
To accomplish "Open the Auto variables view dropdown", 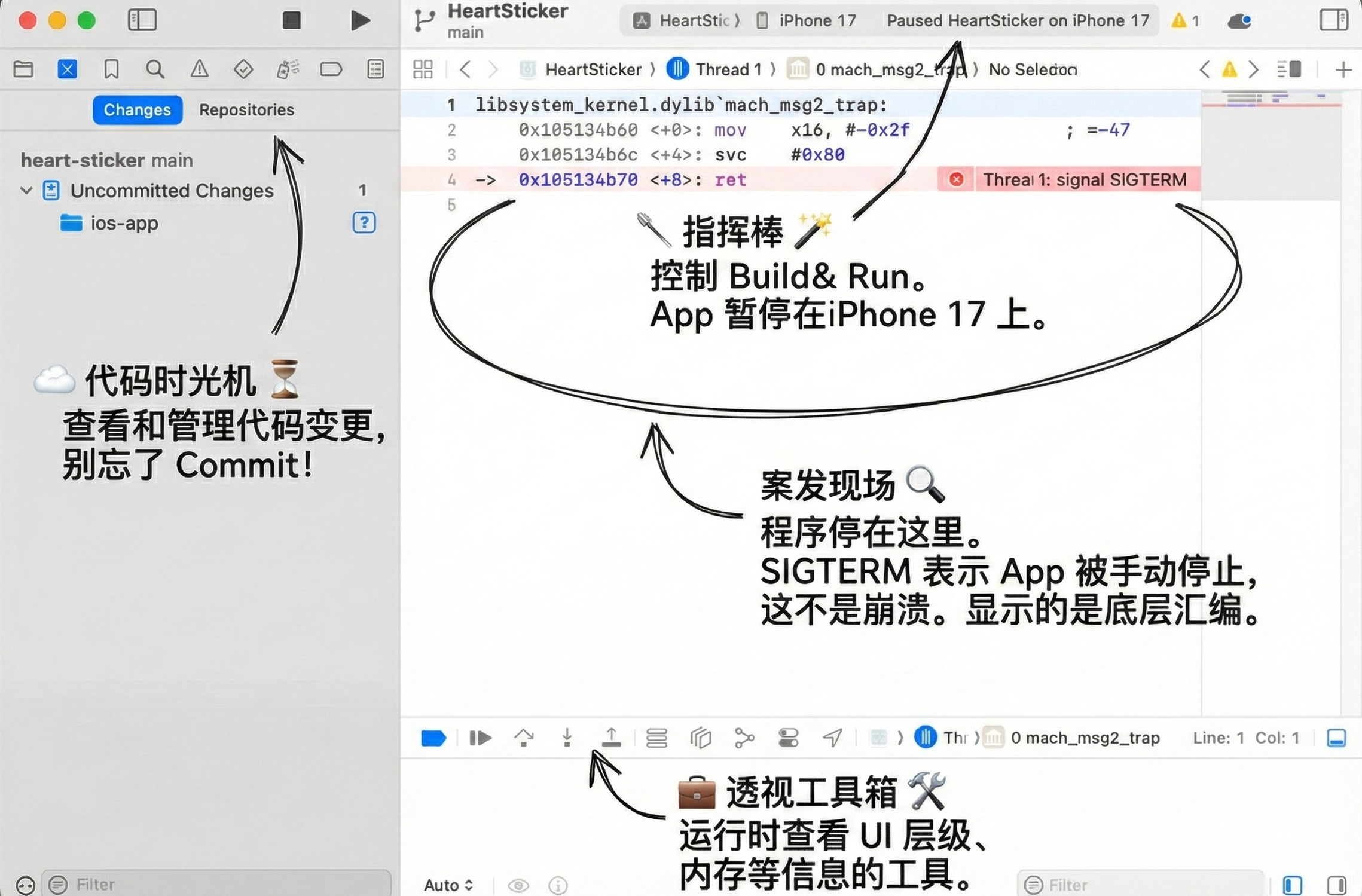I will [x=448, y=885].
